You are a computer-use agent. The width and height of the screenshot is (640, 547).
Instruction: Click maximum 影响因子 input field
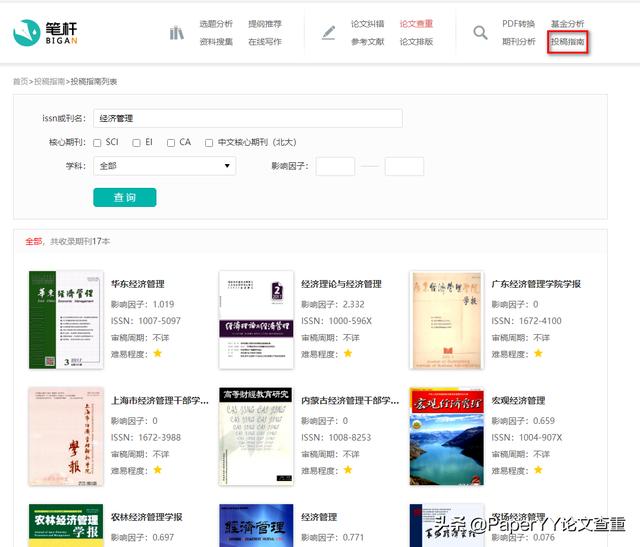pyautogui.click(x=404, y=166)
